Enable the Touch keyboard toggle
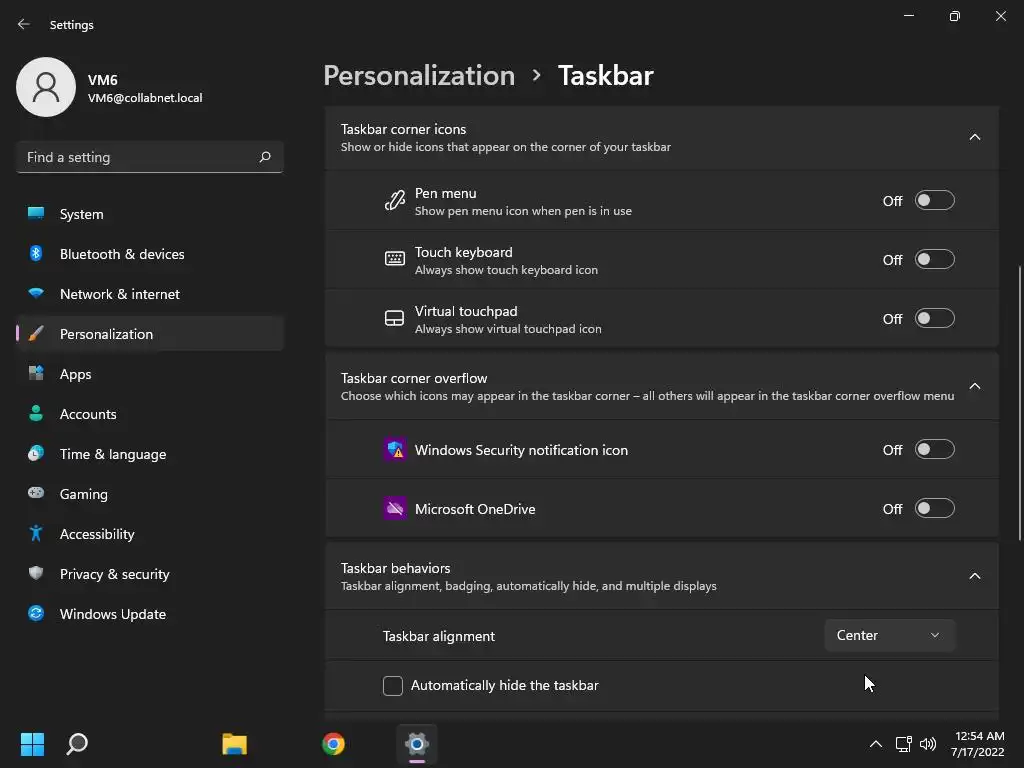1024x768 pixels. tap(934, 260)
